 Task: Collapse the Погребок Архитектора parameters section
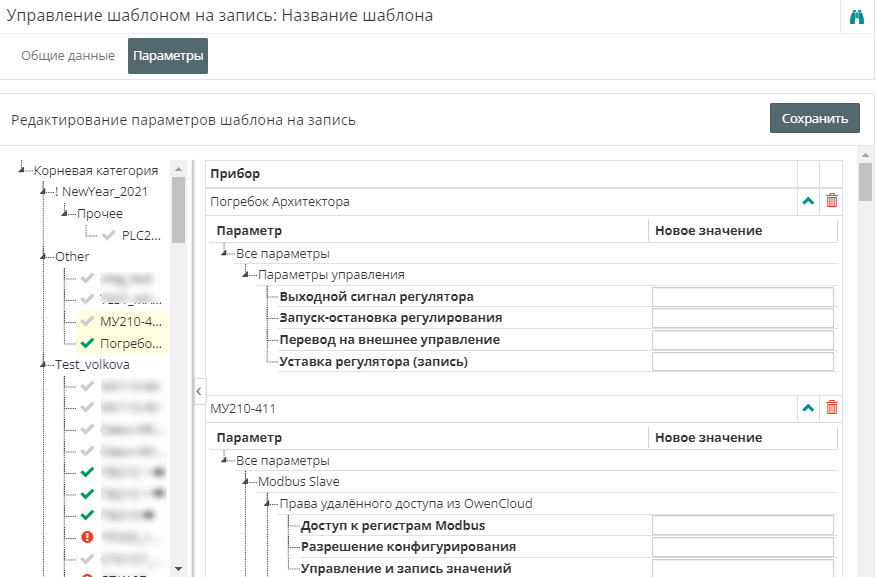[808, 201]
